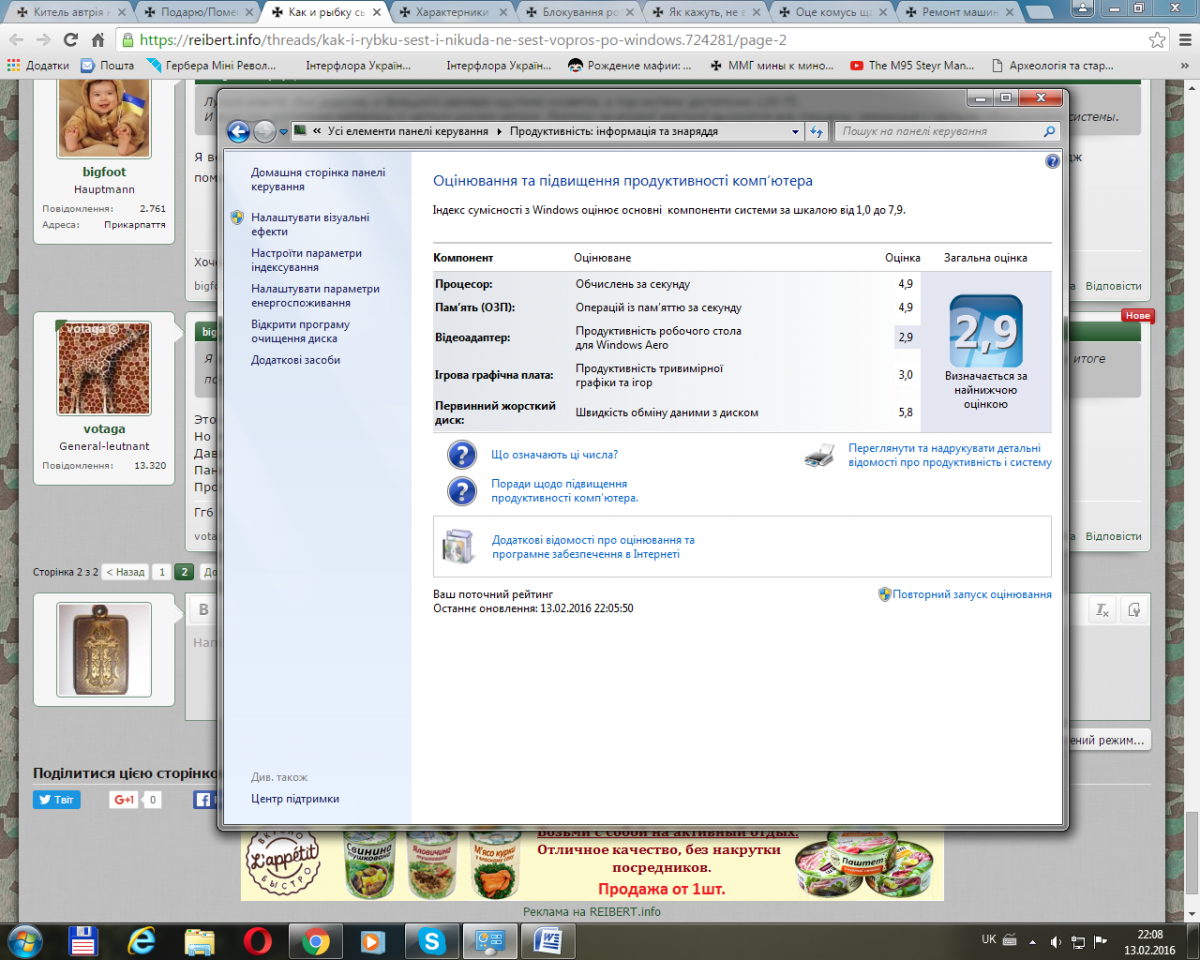Open 'Налаштувати візуальні ефекти' link
Image resolution: width=1200 pixels, height=960 pixels.
click(x=310, y=224)
